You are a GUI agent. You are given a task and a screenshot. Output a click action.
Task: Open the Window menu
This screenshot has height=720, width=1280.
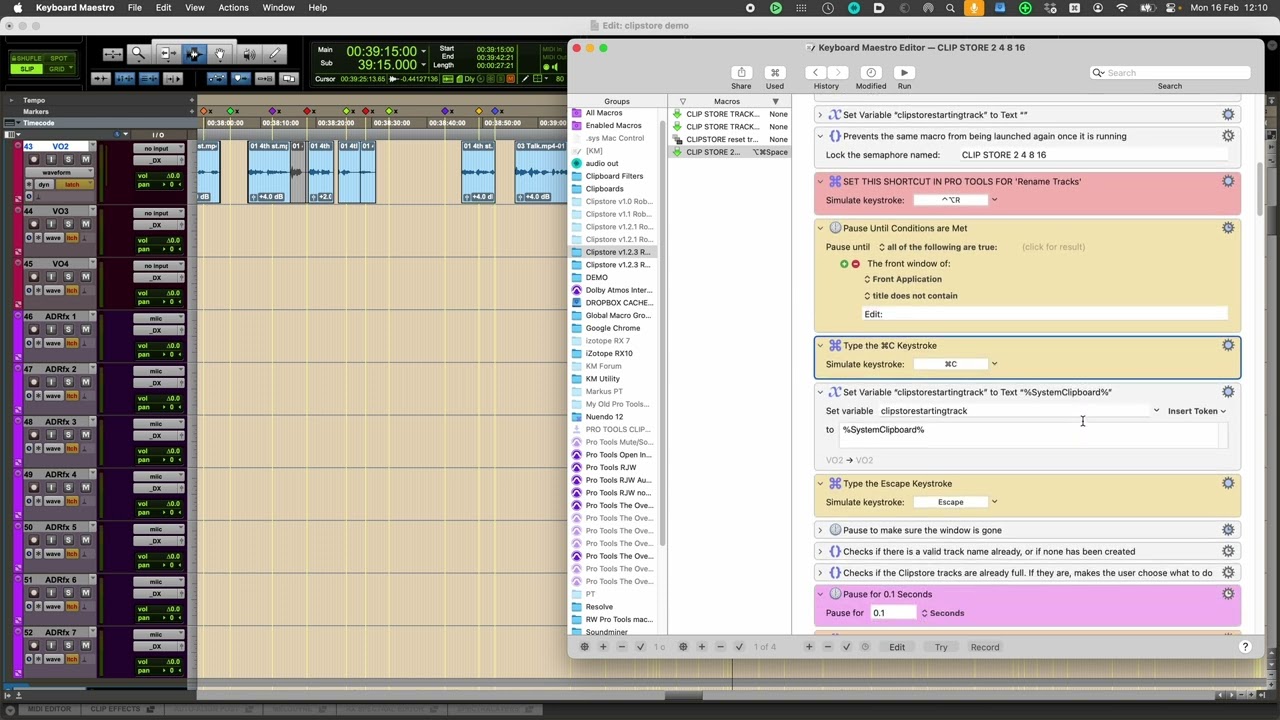pyautogui.click(x=278, y=8)
